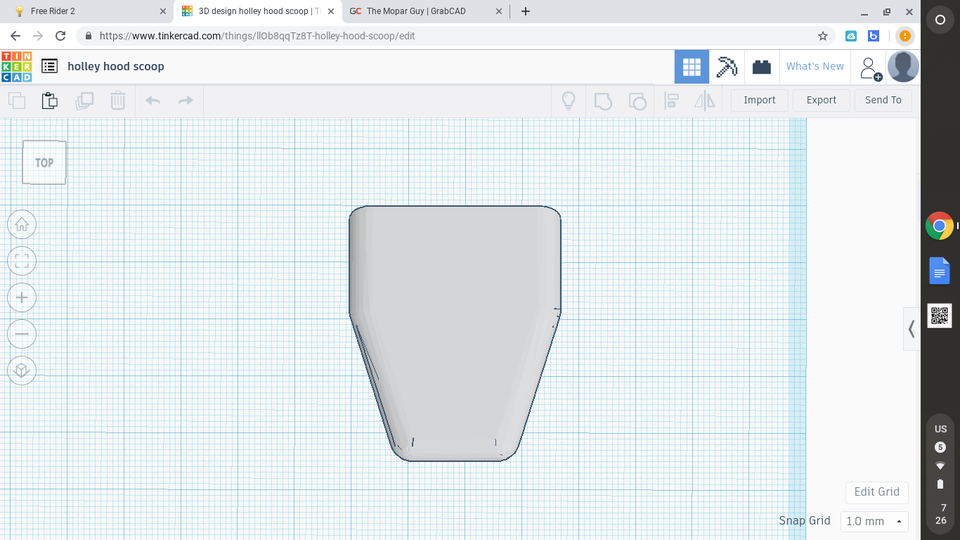
Task: Open the designs list icon
Action: point(50,66)
